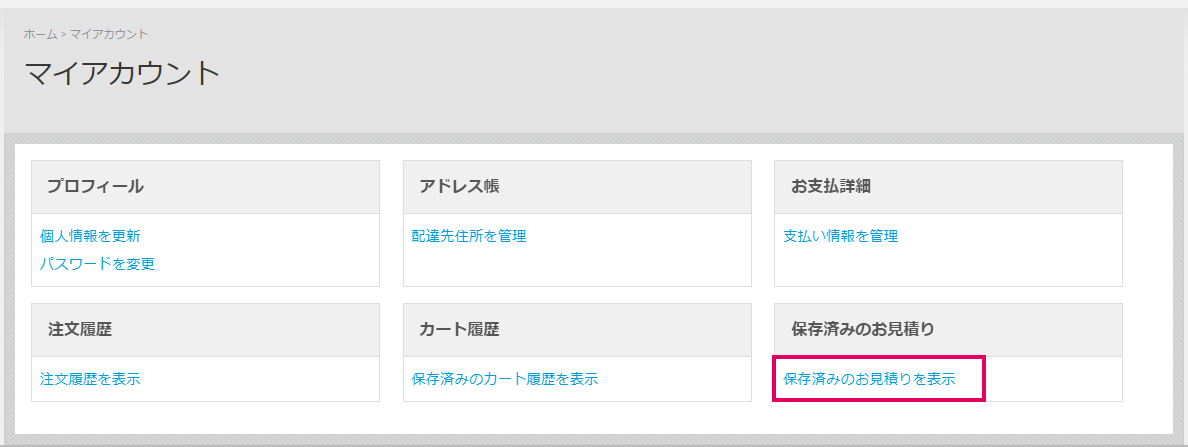Open the highlighted 保存済みのお見積りを表示 link
This screenshot has width=1188, height=447.
(x=869, y=380)
